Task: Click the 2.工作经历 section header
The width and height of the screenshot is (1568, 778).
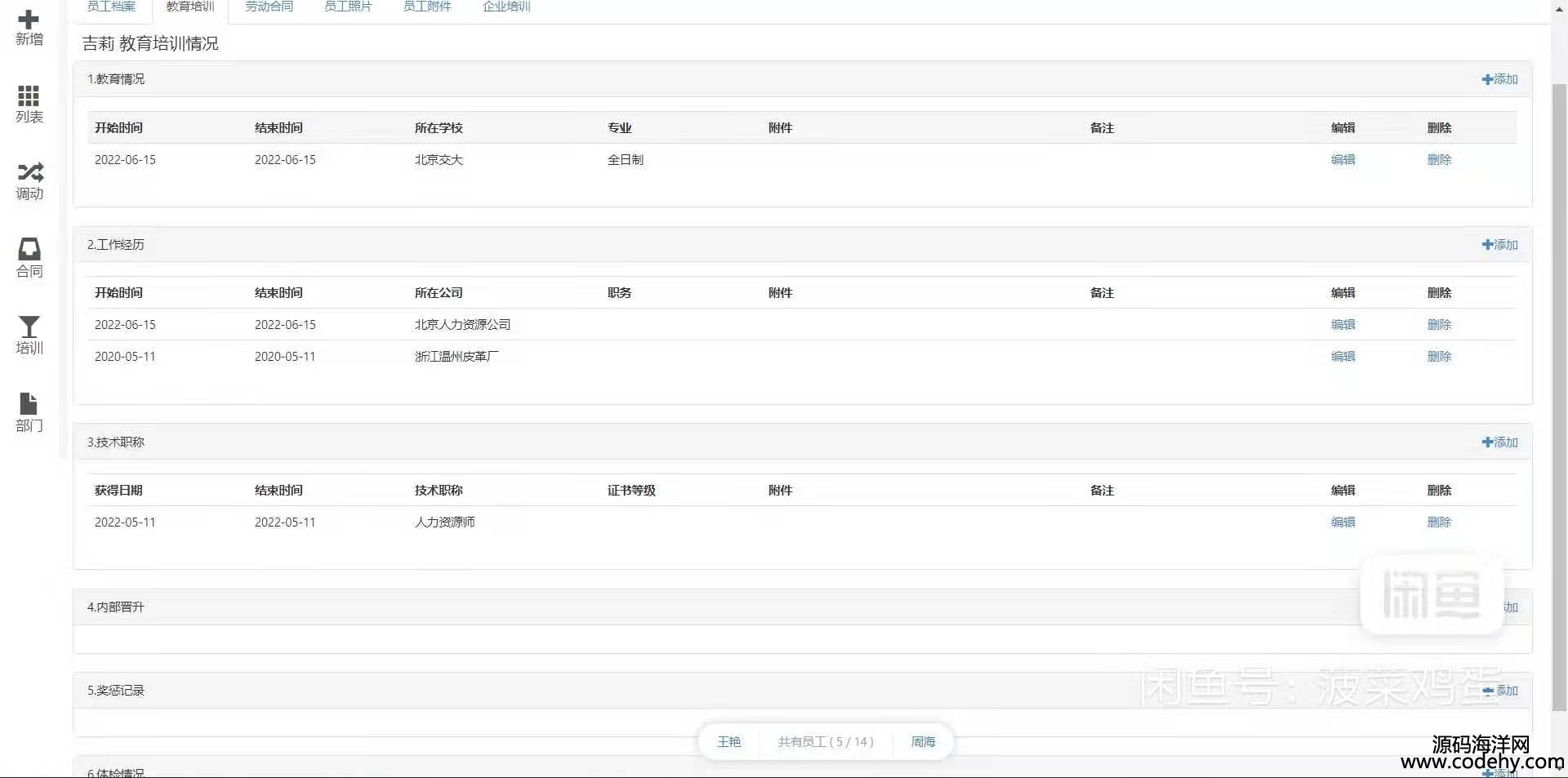Action: tap(802, 245)
